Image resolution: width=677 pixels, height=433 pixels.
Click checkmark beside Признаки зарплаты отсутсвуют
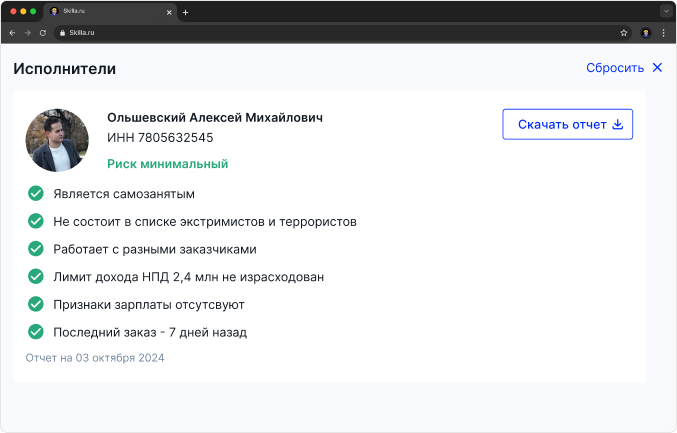[36, 304]
